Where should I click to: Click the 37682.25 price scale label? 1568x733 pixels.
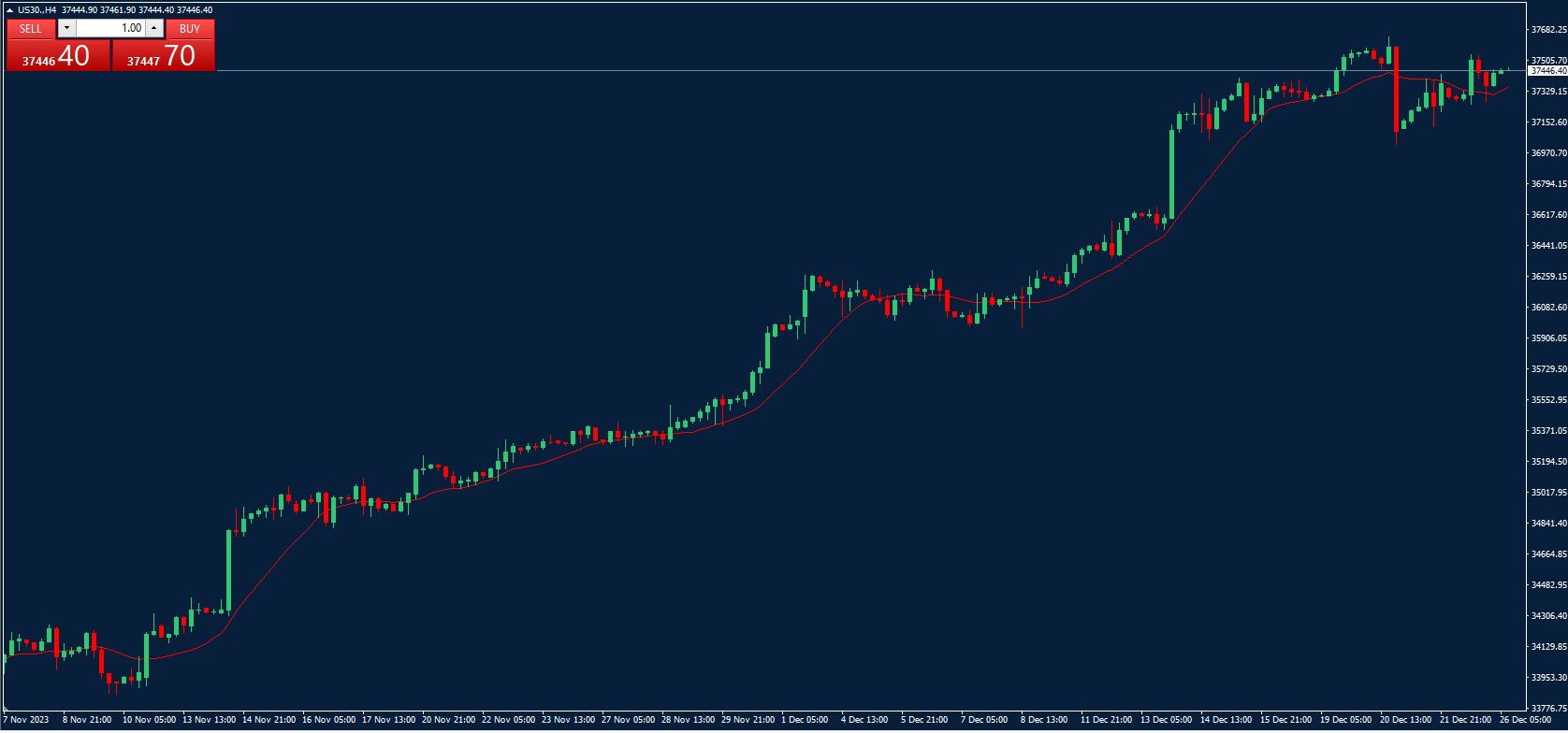(1548, 30)
